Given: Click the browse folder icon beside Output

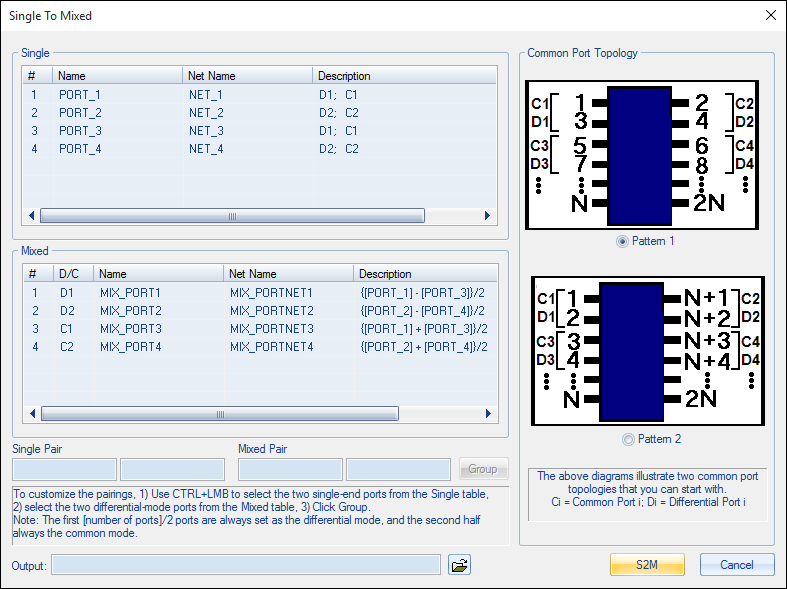Looking at the screenshot, I should pos(459,565).
